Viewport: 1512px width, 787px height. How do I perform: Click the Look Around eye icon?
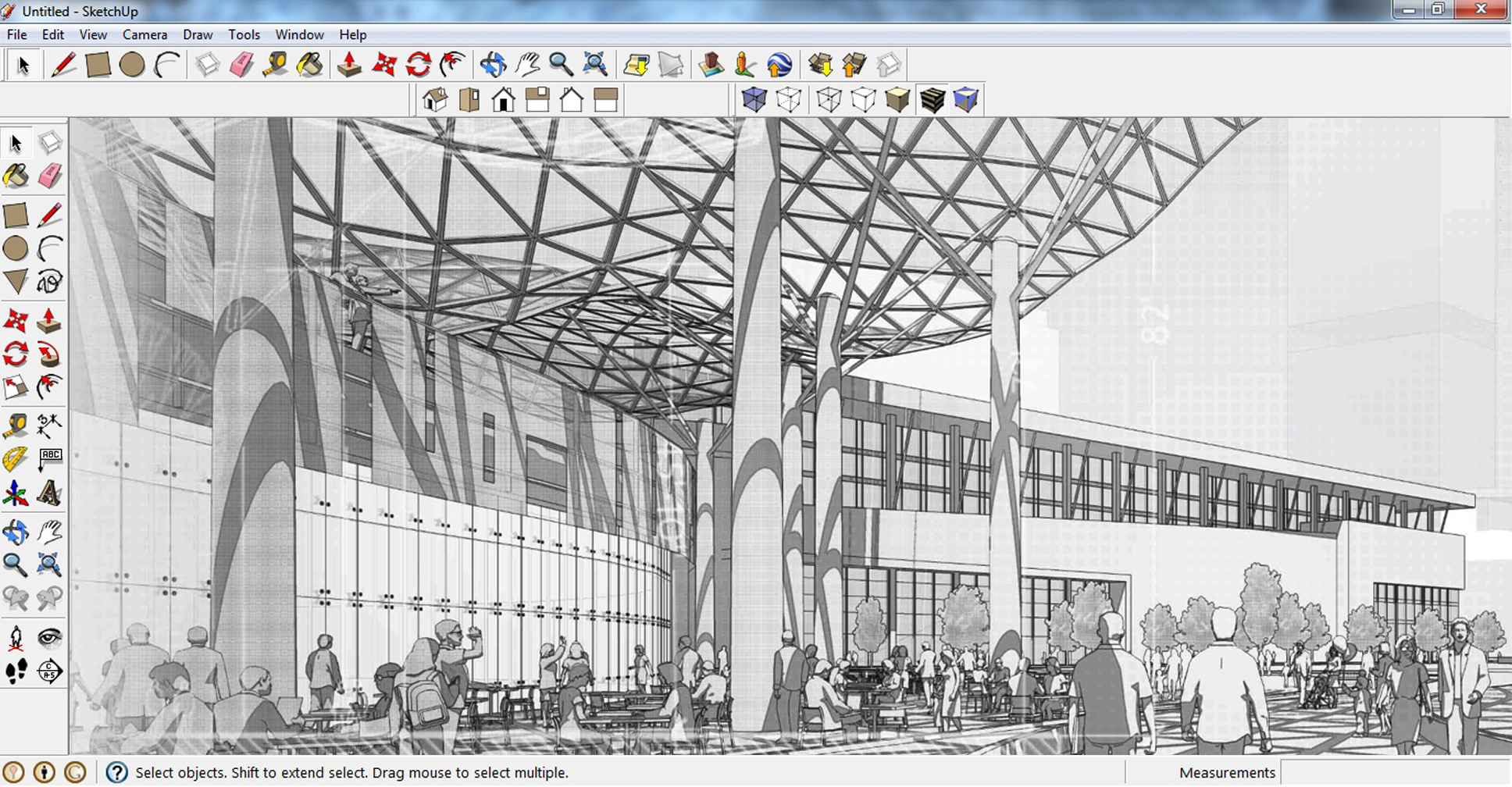pos(49,638)
